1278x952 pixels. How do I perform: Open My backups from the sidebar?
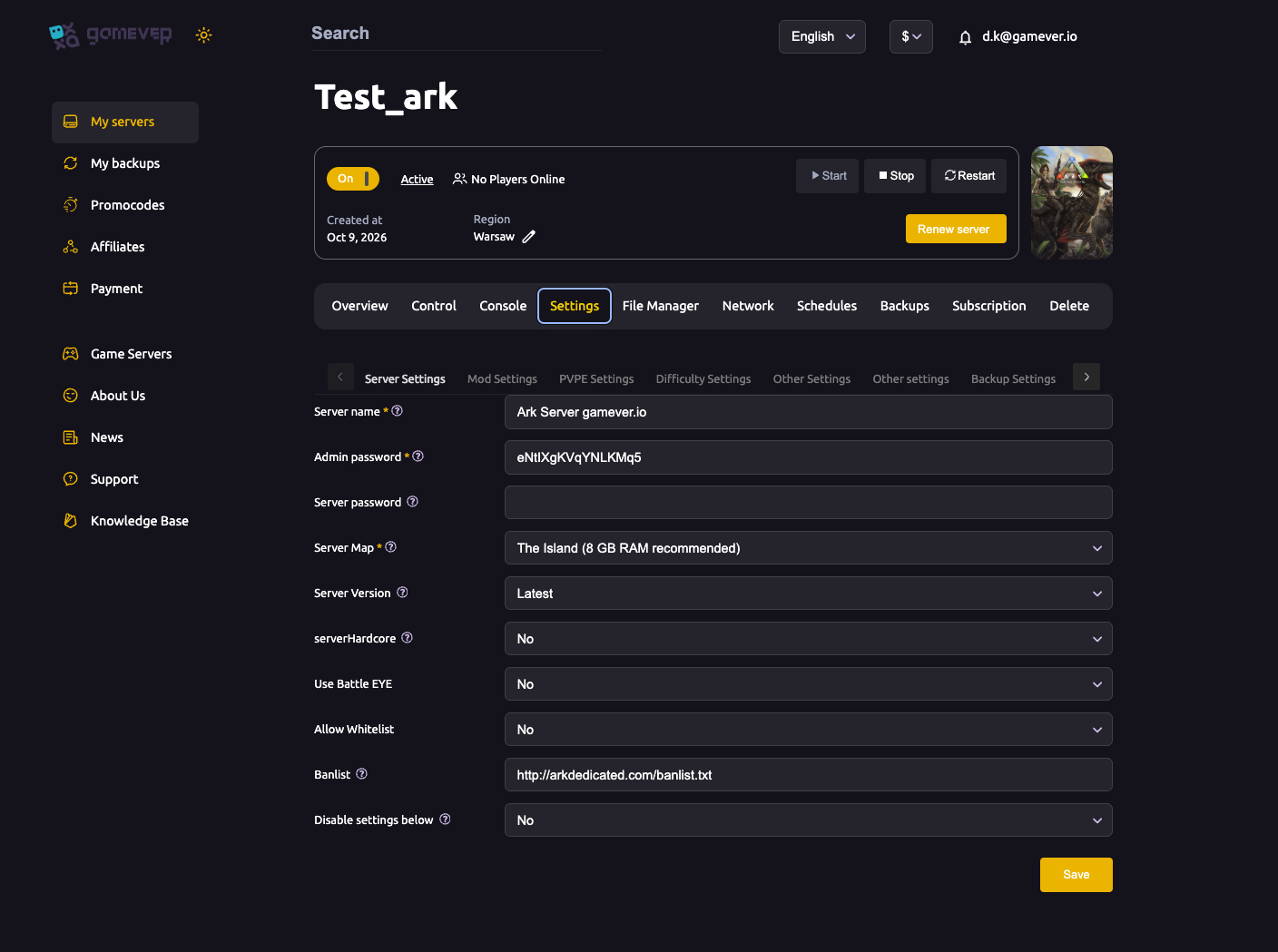(x=125, y=163)
